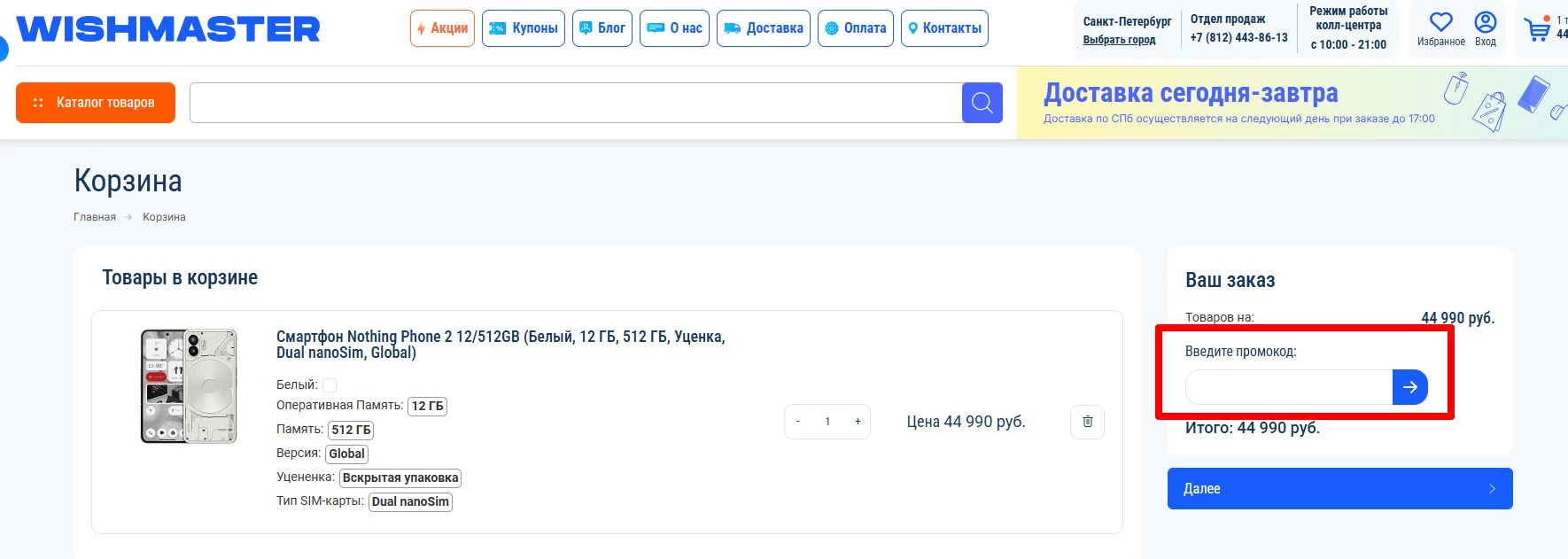Open the Favorites heart icon
1568x559 pixels.
point(1440,23)
